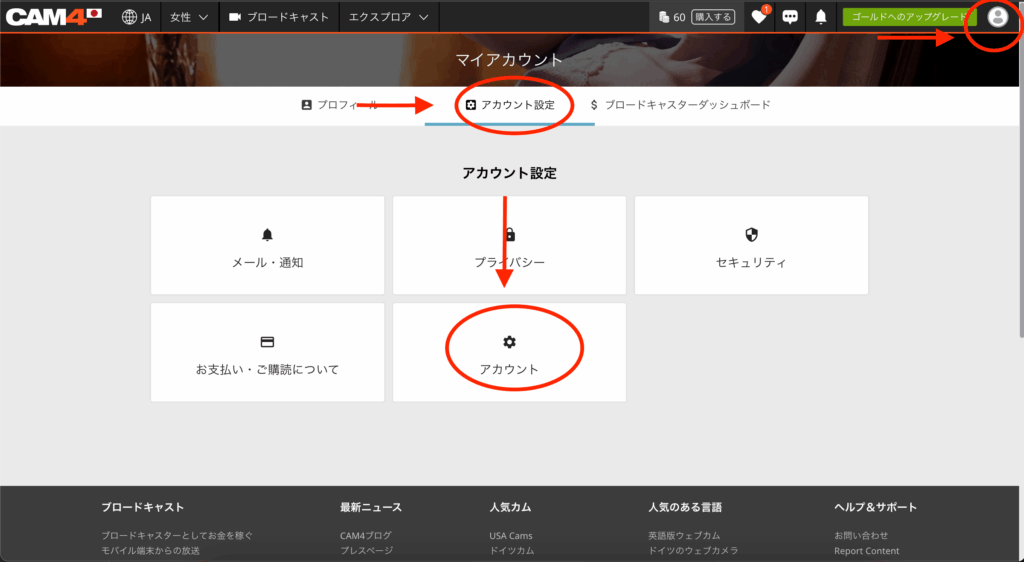Click the ブロードキャスト footer heading
This screenshot has width=1024, height=562.
pos(143,507)
